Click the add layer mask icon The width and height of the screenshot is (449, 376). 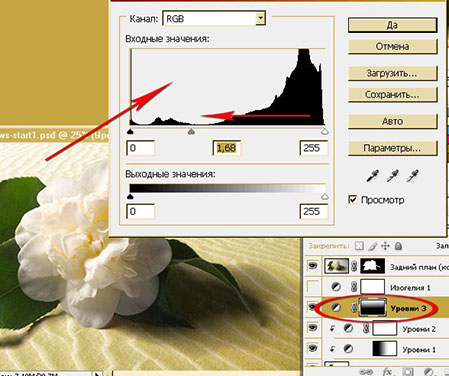408,372
